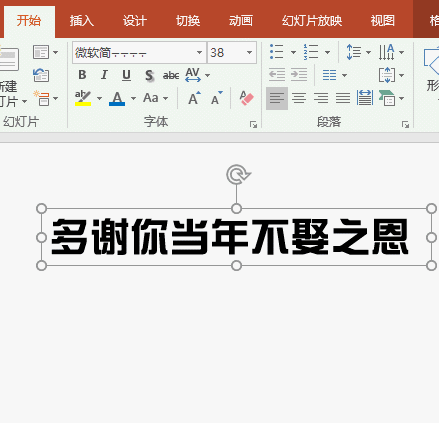
Task: Toggle underline formatting
Action: pos(126,75)
